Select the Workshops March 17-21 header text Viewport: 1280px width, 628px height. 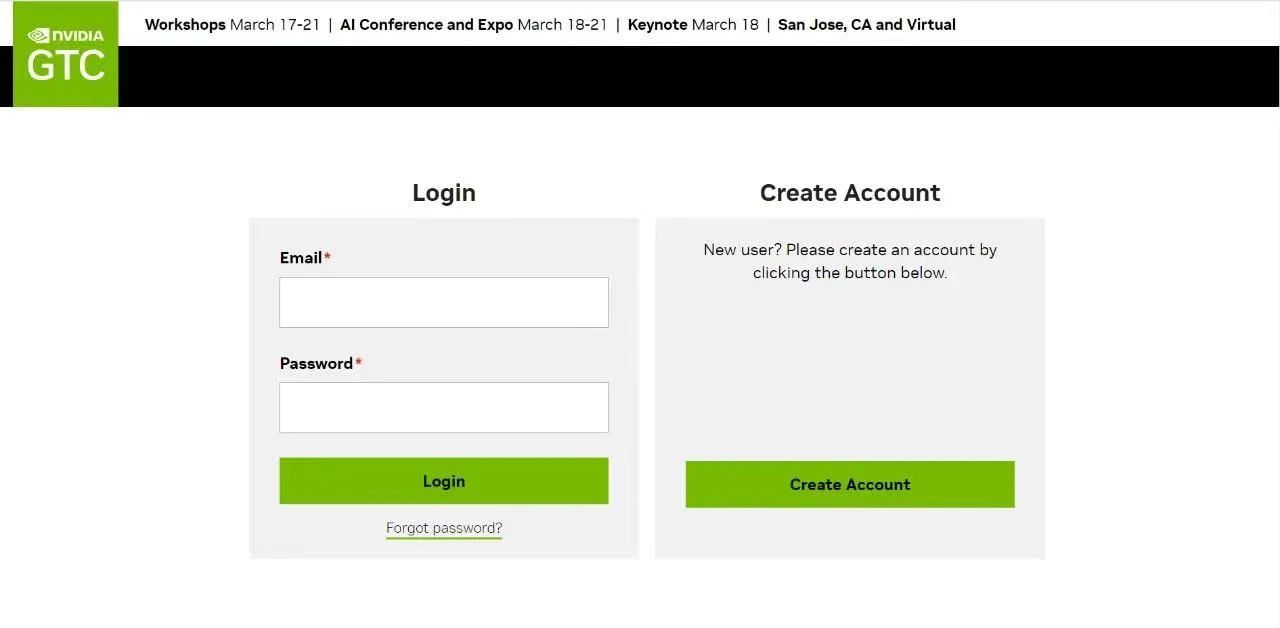[x=232, y=24]
